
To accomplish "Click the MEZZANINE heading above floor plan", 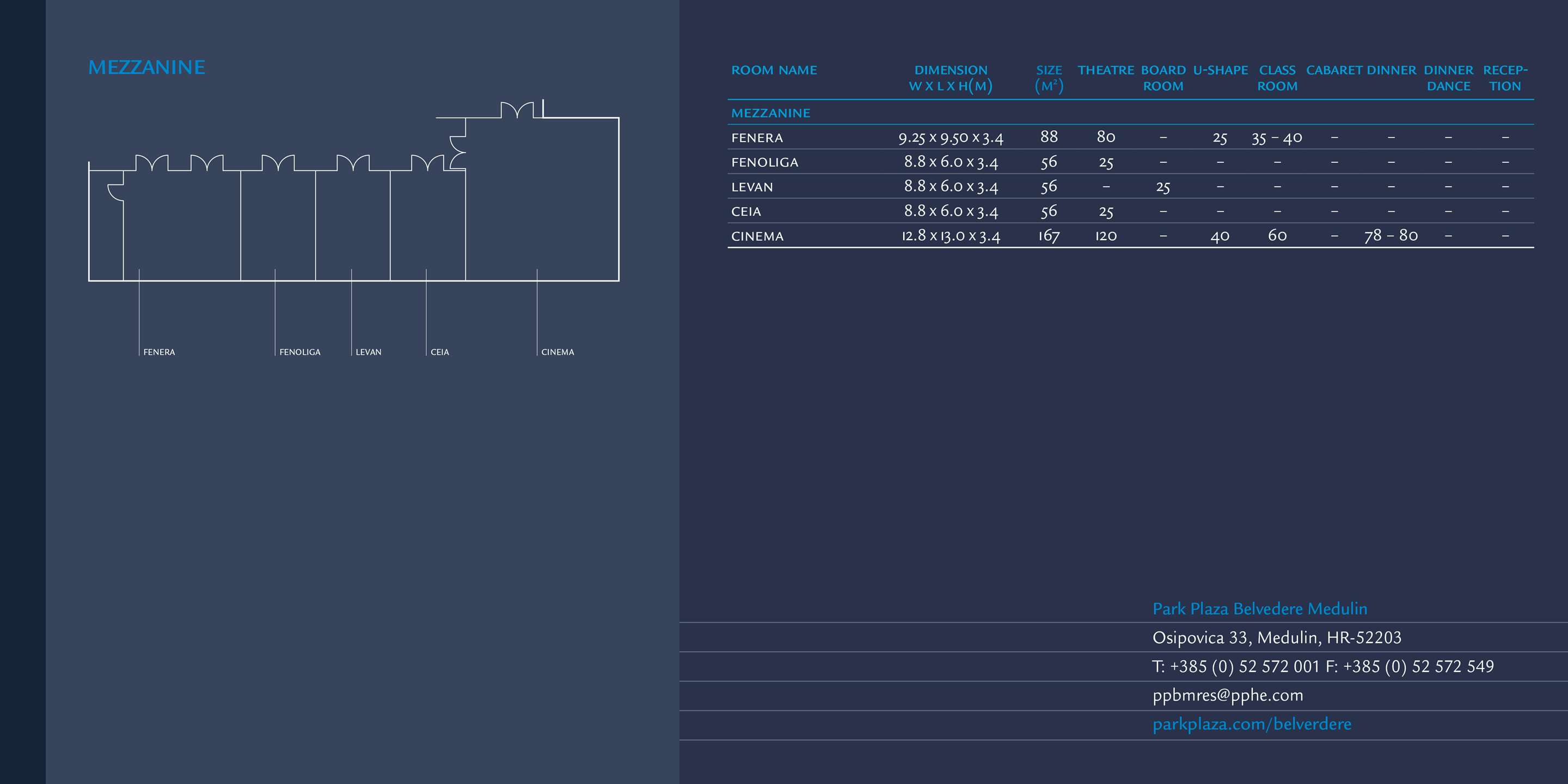I will click(146, 67).
